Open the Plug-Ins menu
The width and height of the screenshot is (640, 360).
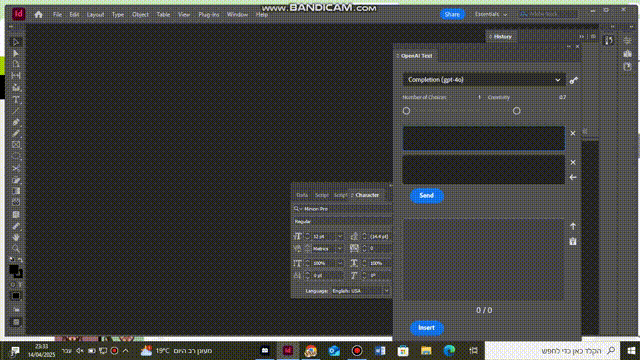[x=209, y=15]
